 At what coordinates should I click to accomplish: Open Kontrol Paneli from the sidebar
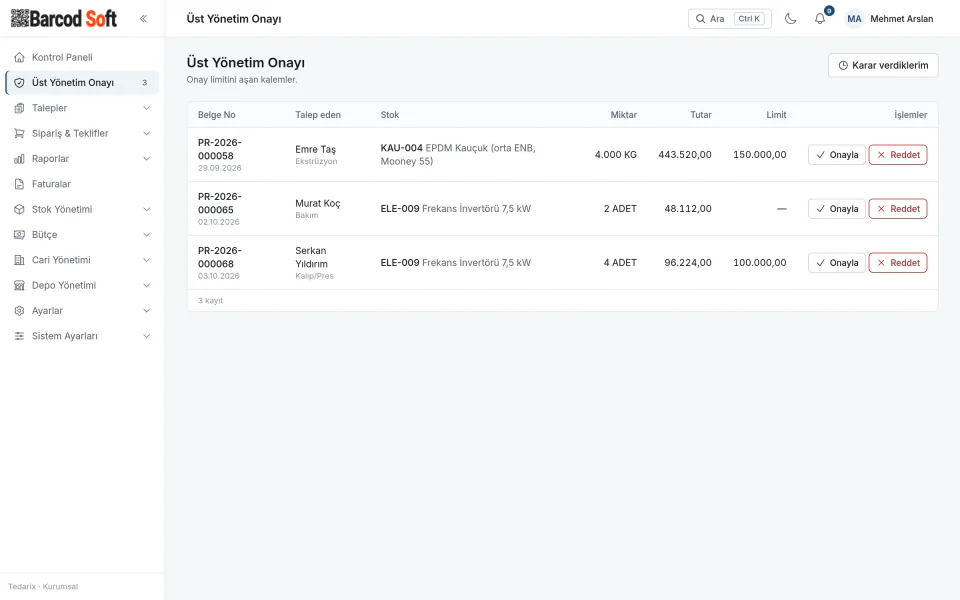click(x=82, y=58)
